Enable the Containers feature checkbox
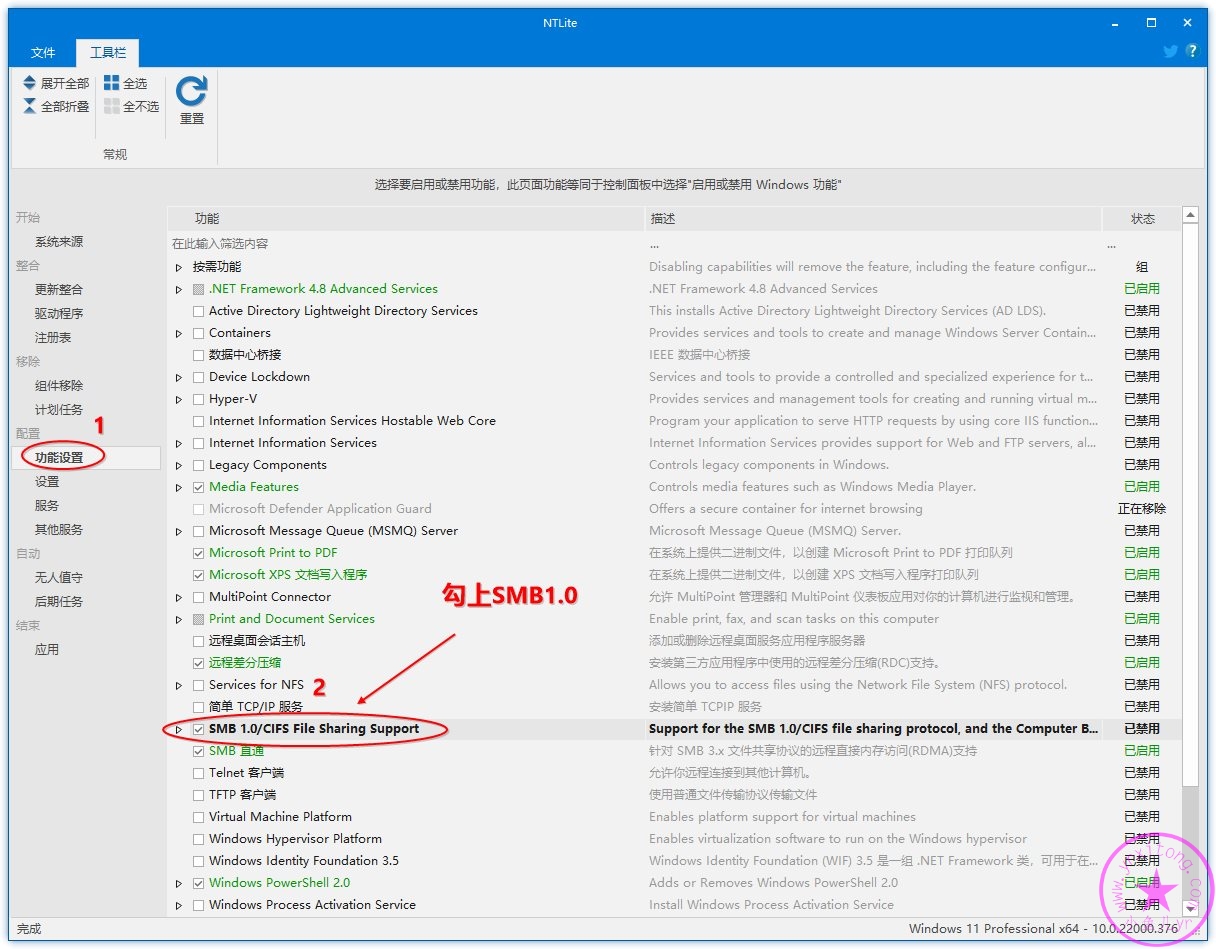This screenshot has width=1216, height=949. click(x=198, y=333)
